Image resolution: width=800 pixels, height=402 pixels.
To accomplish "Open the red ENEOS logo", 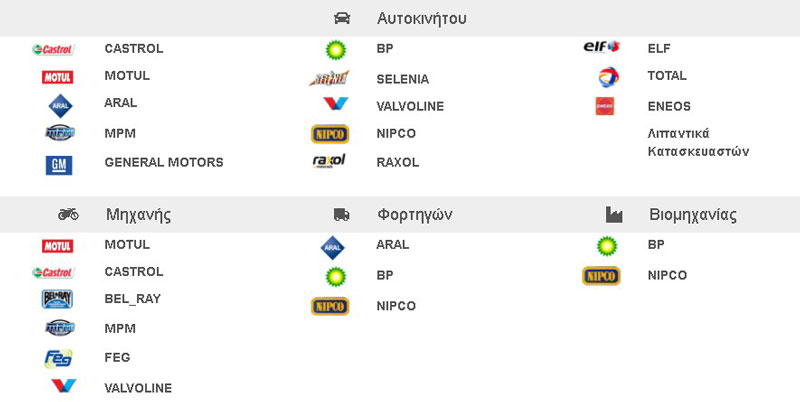I will 605,106.
